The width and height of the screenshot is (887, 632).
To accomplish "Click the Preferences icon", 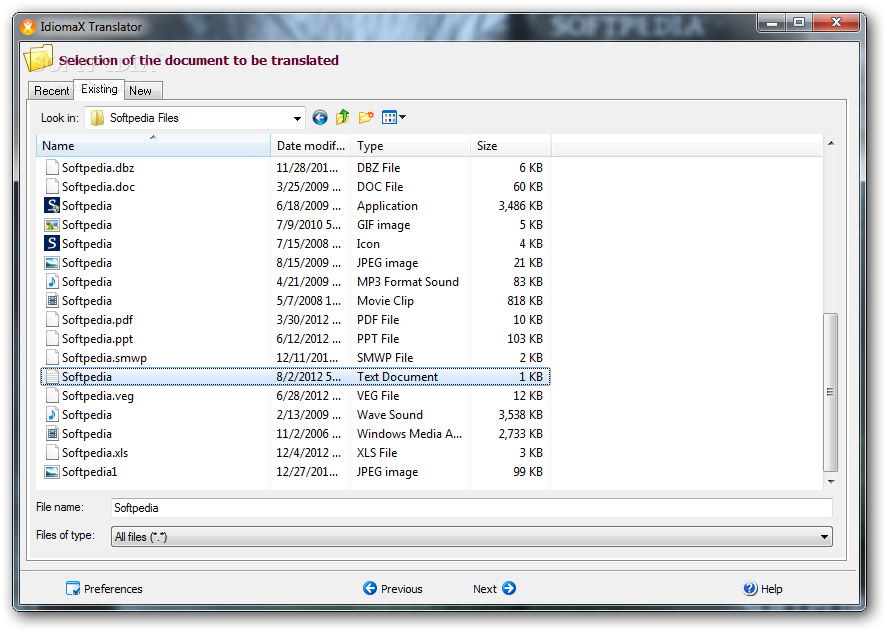I will pos(73,588).
